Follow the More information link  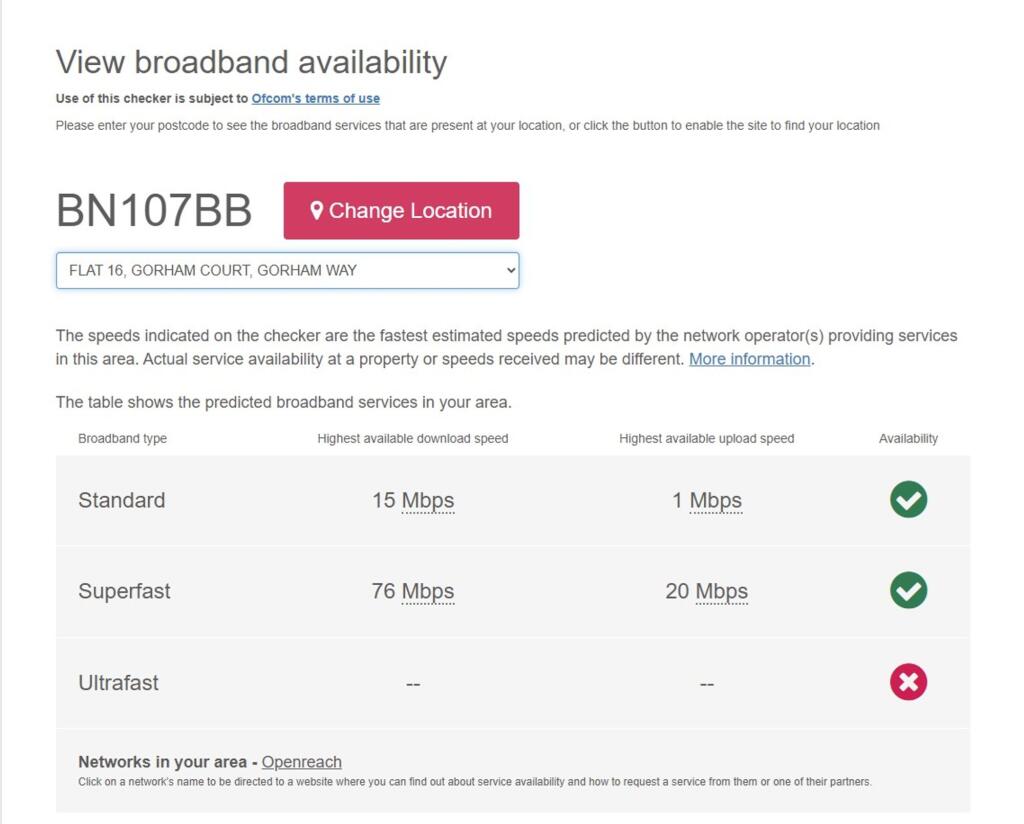tap(749, 359)
